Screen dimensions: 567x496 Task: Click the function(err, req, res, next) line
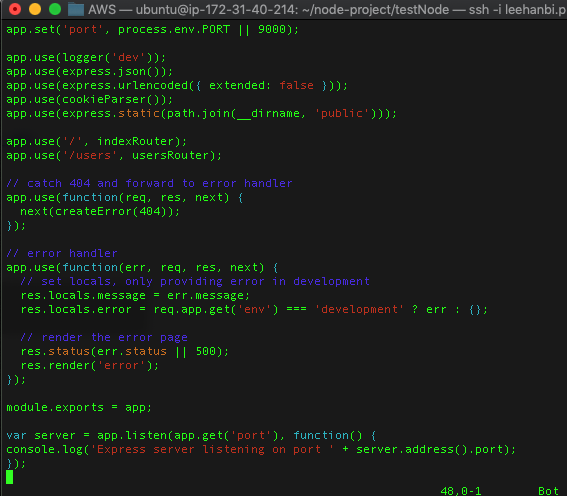pyautogui.click(x=142, y=268)
